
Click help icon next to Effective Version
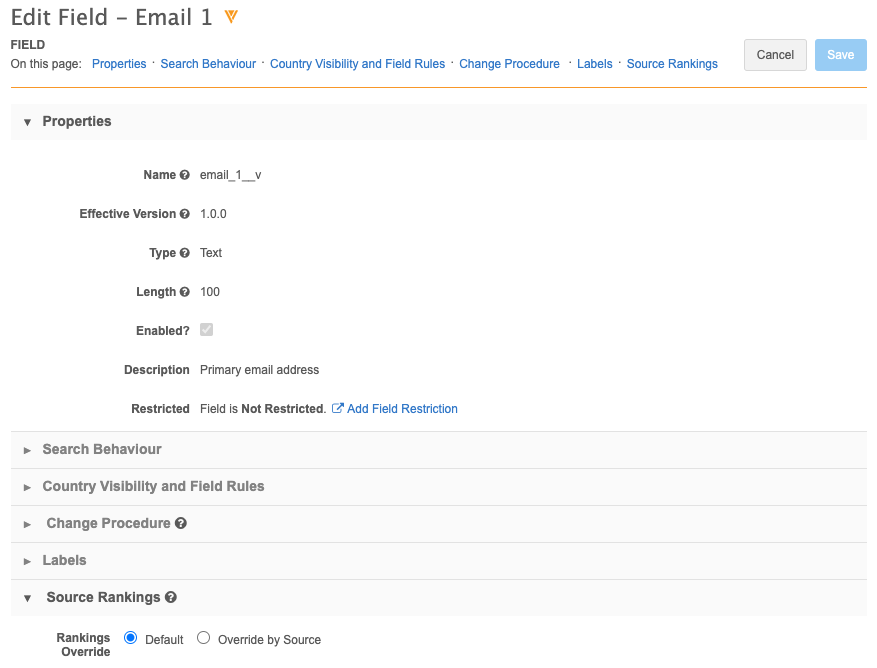point(184,214)
